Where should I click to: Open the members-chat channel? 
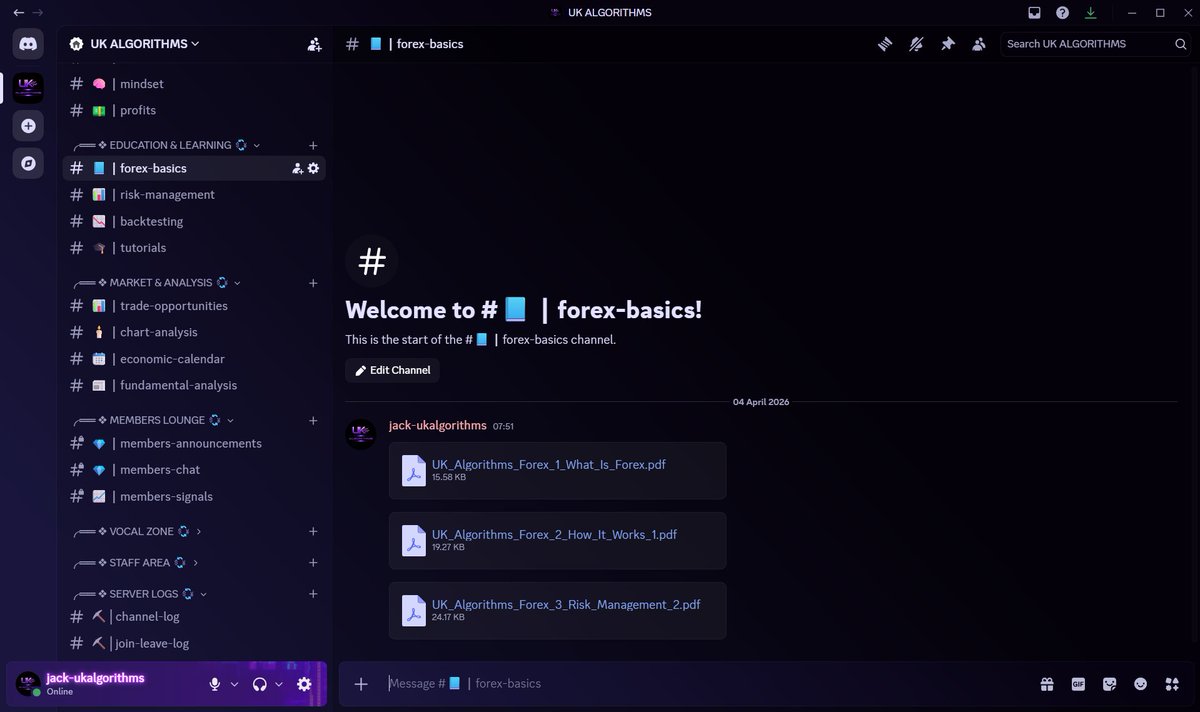tap(194, 470)
